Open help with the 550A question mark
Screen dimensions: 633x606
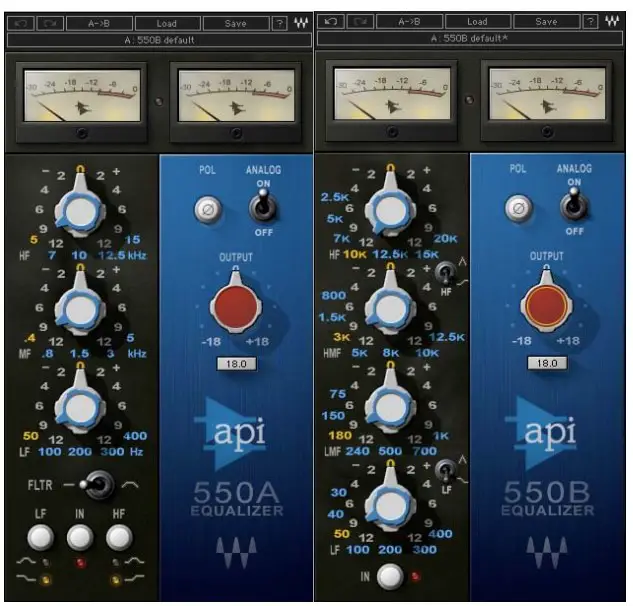click(x=279, y=23)
